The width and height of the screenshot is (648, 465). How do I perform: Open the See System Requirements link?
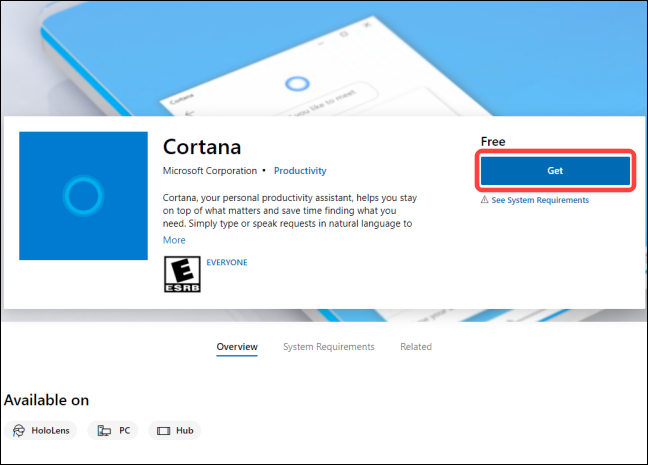point(540,200)
